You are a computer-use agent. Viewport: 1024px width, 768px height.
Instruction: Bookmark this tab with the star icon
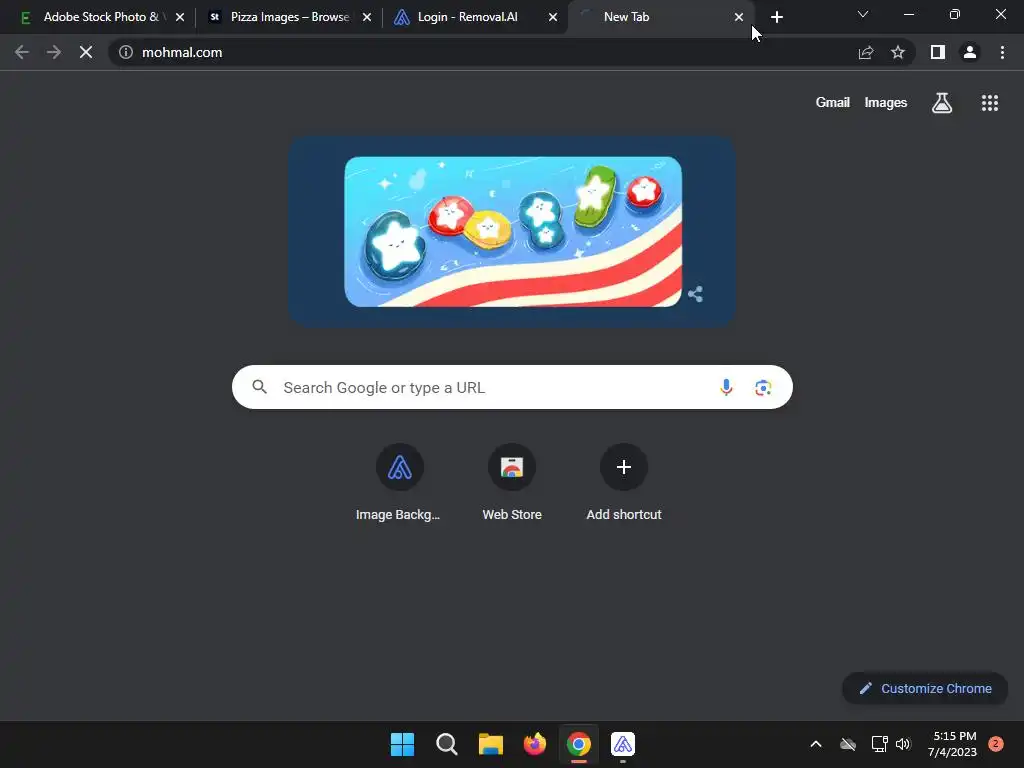(898, 52)
